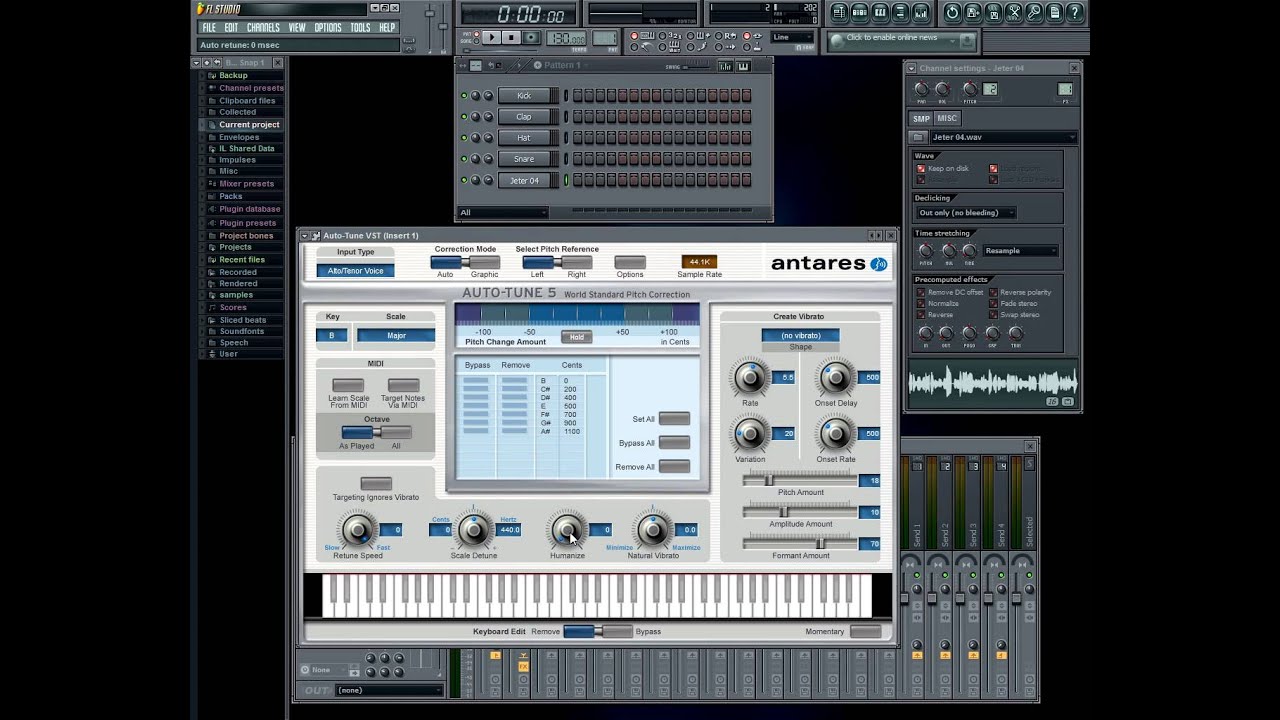The image size is (1280, 720).
Task: Click the Onset Delay knob
Action: [835, 378]
